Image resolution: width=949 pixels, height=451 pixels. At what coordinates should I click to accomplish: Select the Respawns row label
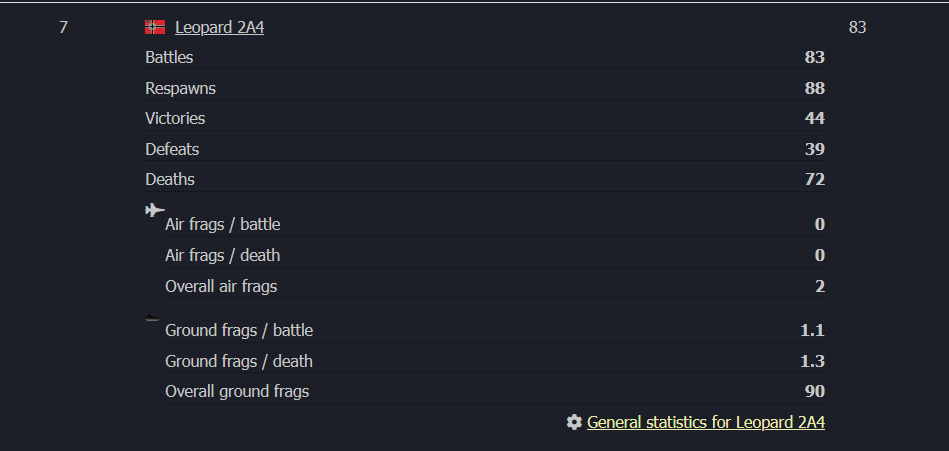click(x=180, y=88)
